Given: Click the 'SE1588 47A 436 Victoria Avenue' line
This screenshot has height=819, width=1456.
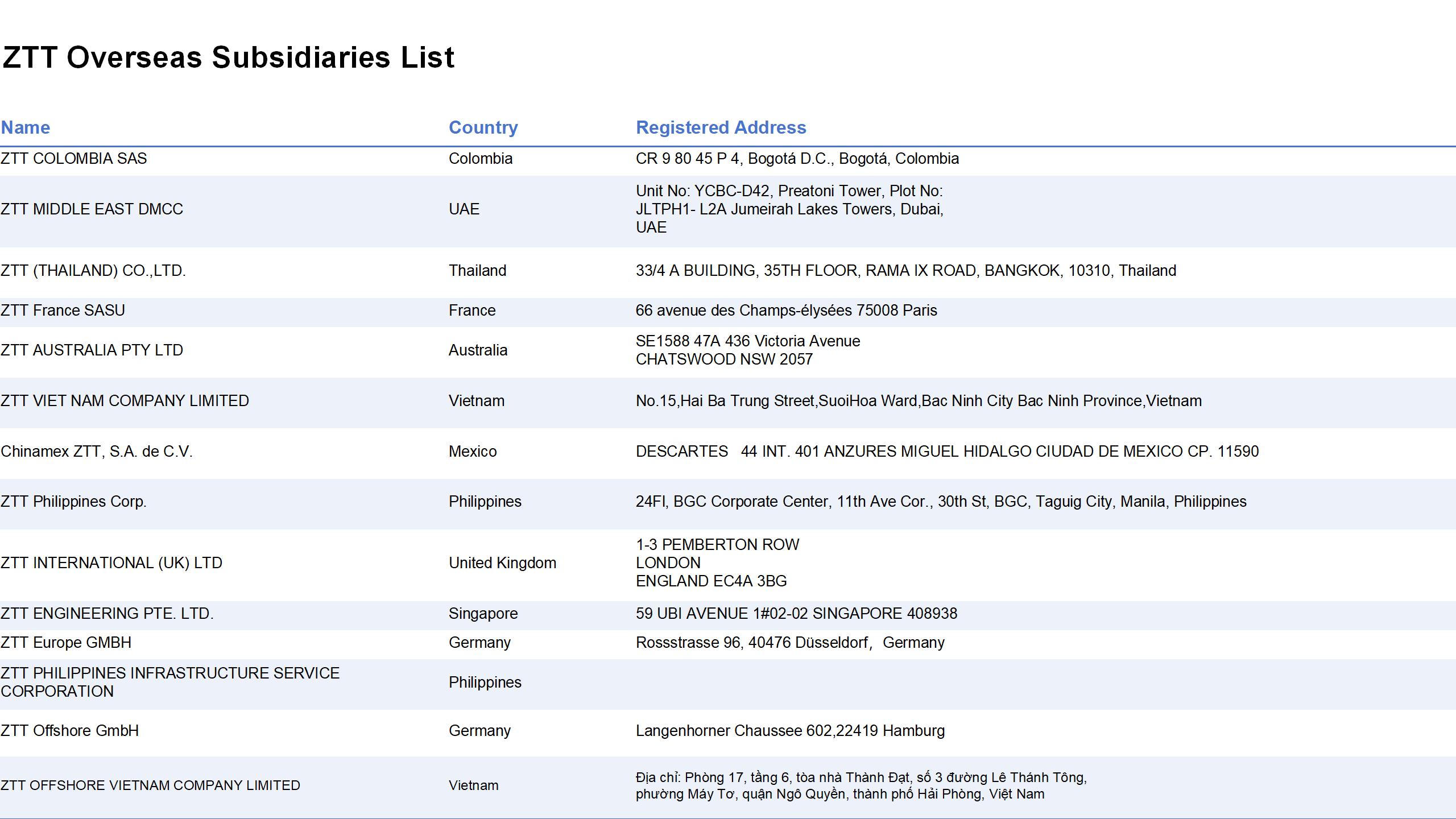Looking at the screenshot, I should [x=748, y=341].
